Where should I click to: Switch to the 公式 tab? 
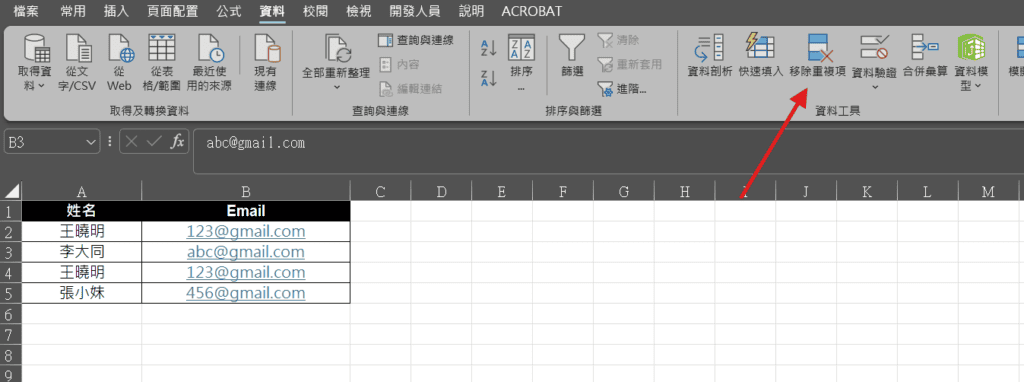[x=228, y=11]
